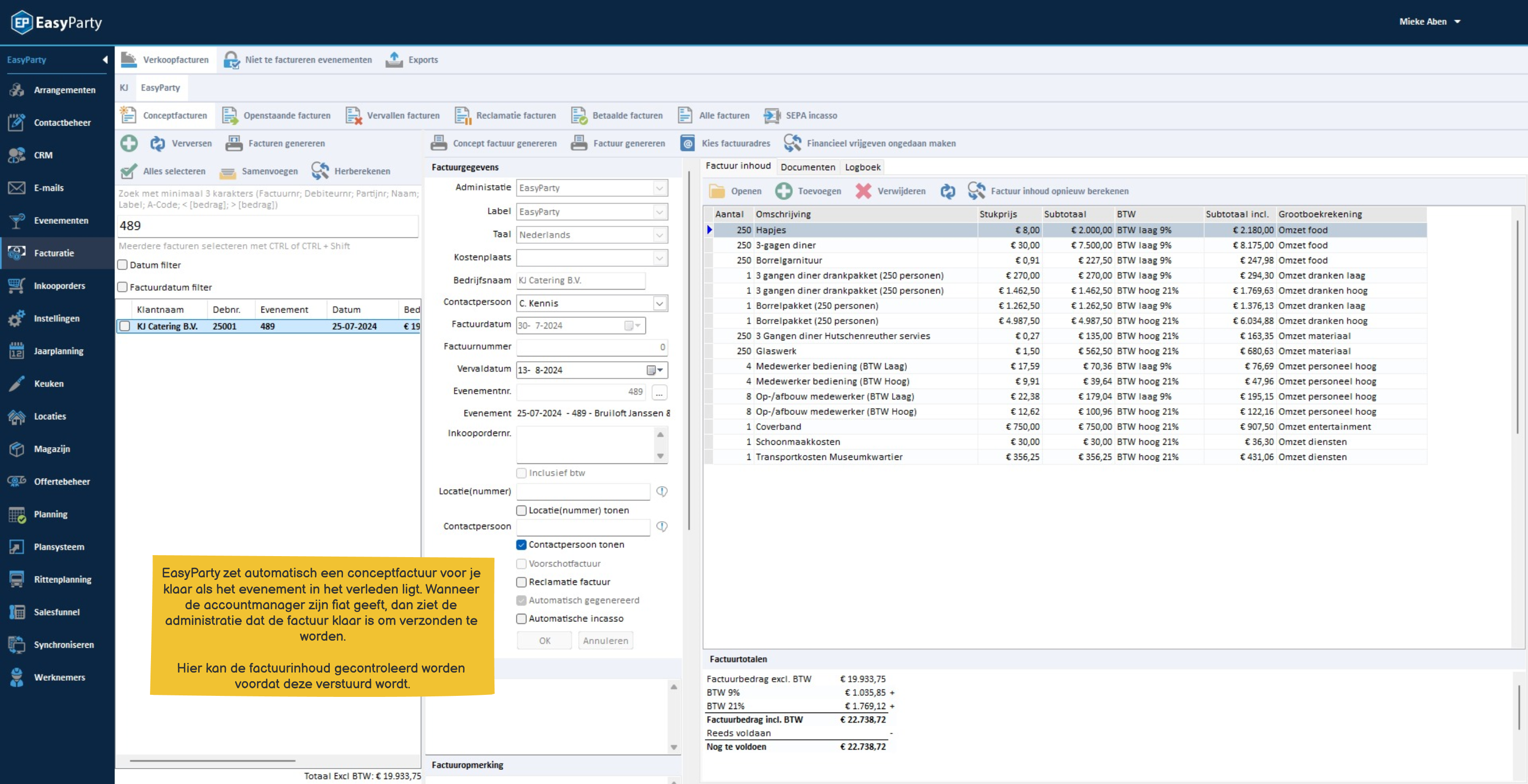Click the OK button

(544, 641)
